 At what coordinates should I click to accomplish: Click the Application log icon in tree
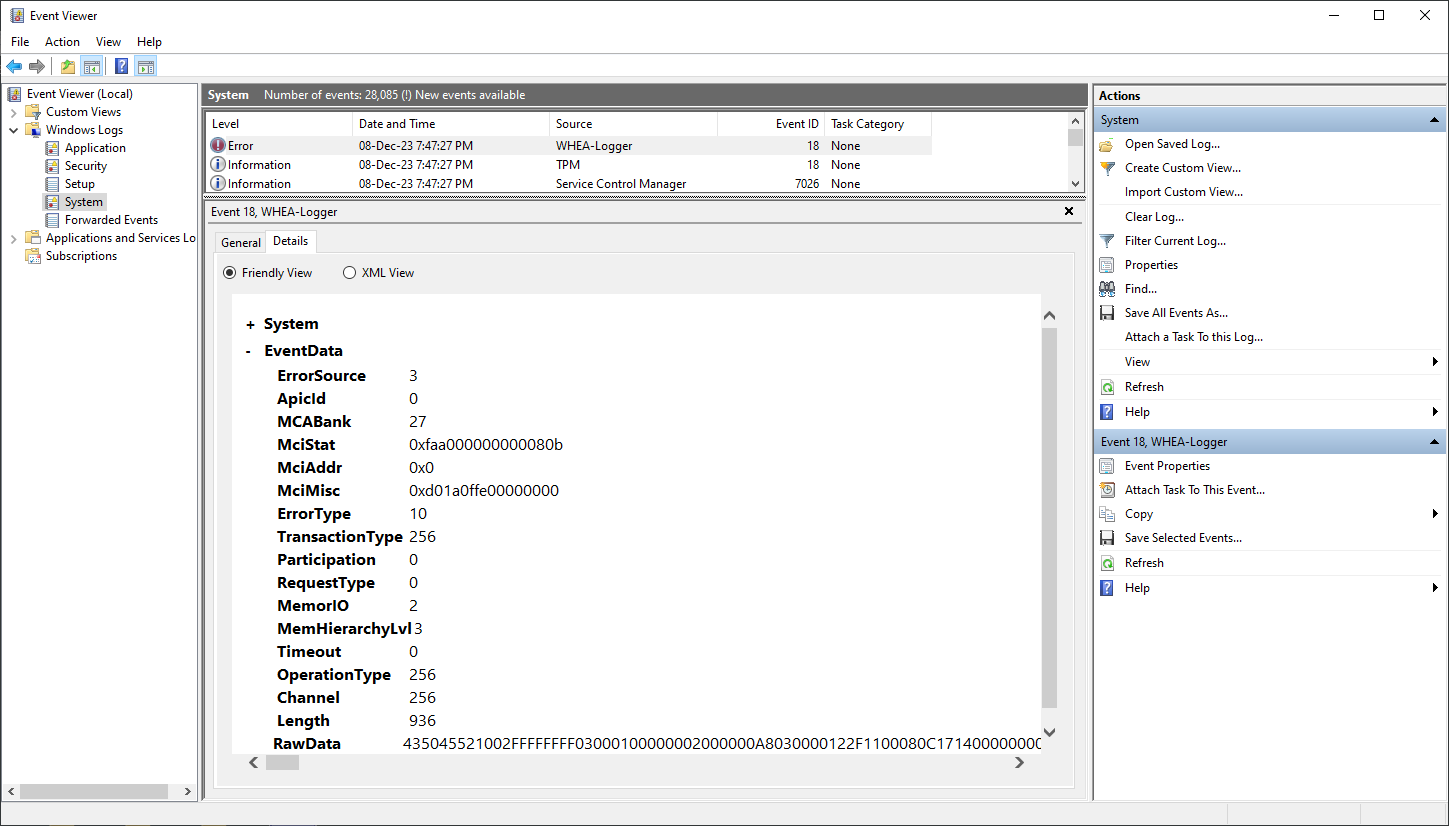point(53,148)
